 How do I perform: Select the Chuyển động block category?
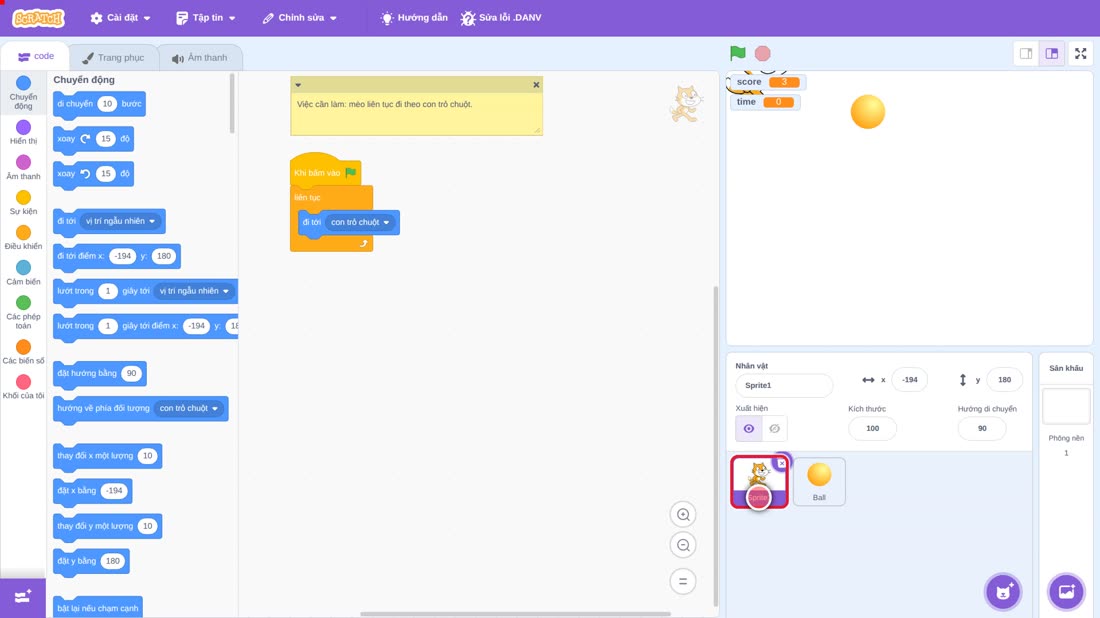[x=23, y=93]
